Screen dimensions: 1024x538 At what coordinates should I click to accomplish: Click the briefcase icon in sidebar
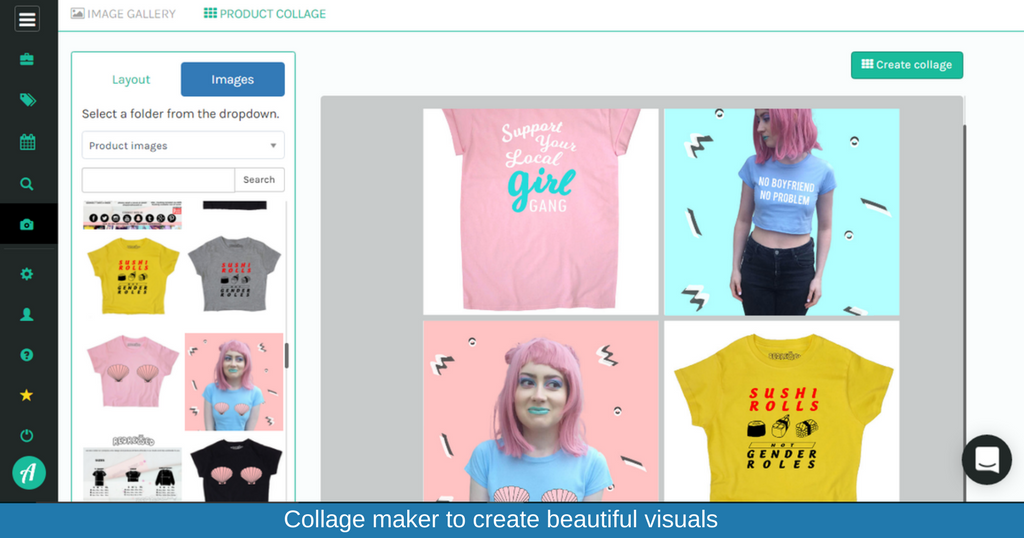[27, 59]
